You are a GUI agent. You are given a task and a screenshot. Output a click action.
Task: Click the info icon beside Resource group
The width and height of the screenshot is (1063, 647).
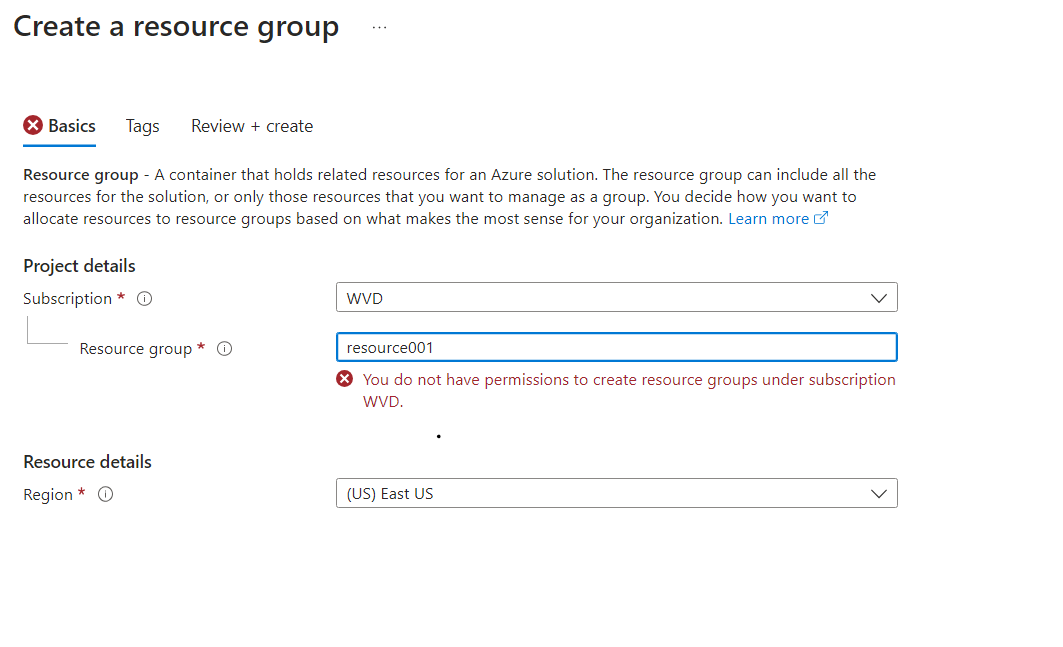tap(224, 348)
